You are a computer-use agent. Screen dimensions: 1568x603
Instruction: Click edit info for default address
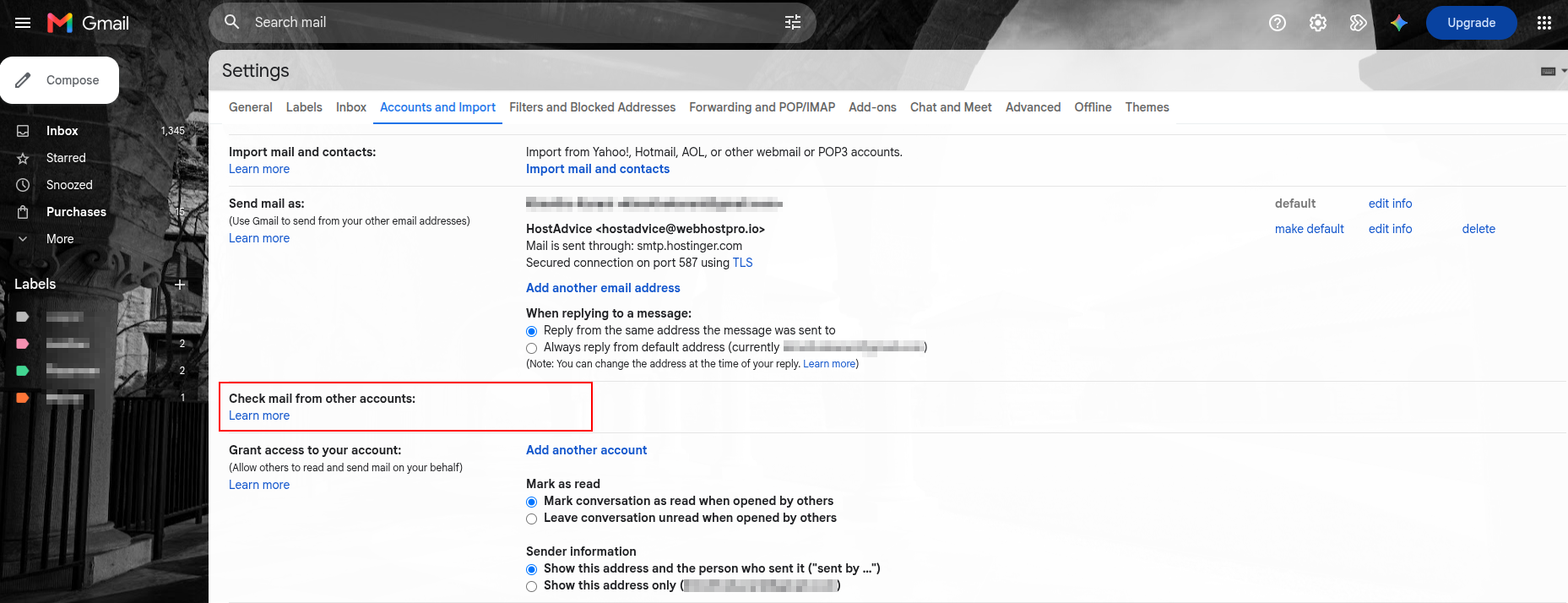(x=1390, y=204)
